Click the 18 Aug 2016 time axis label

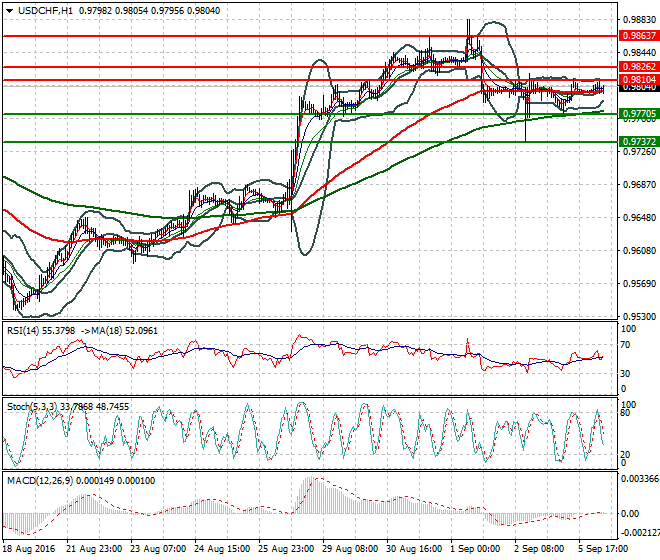pos(29,549)
